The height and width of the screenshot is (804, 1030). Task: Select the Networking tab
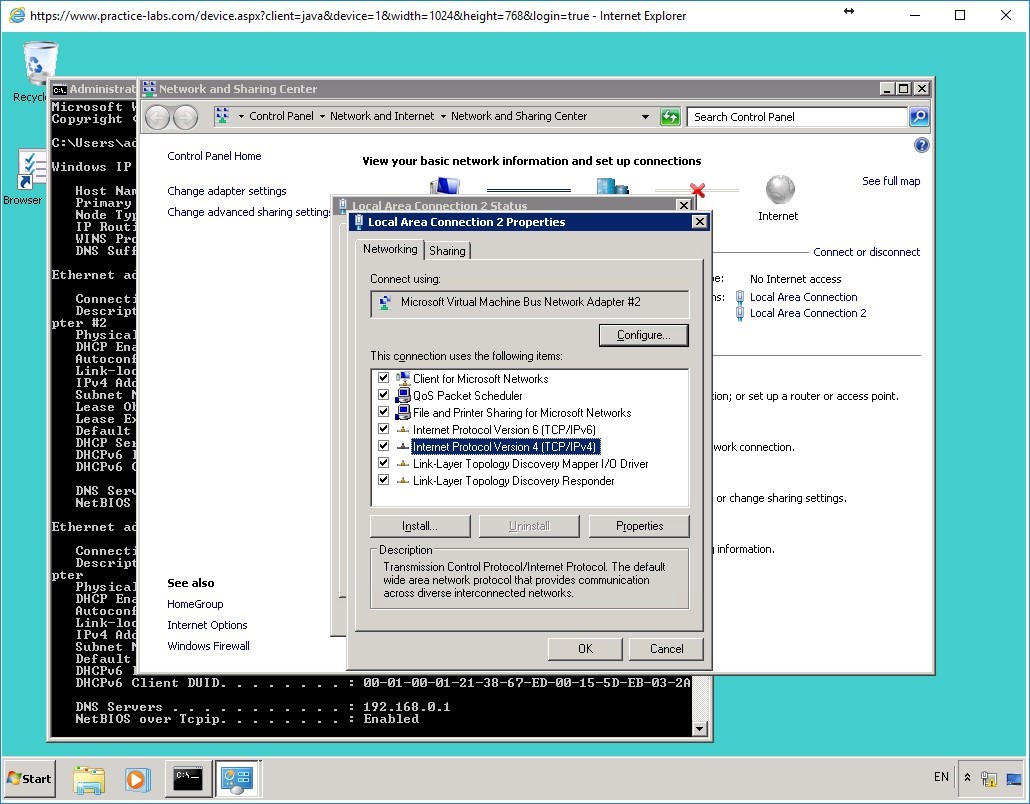coord(389,249)
